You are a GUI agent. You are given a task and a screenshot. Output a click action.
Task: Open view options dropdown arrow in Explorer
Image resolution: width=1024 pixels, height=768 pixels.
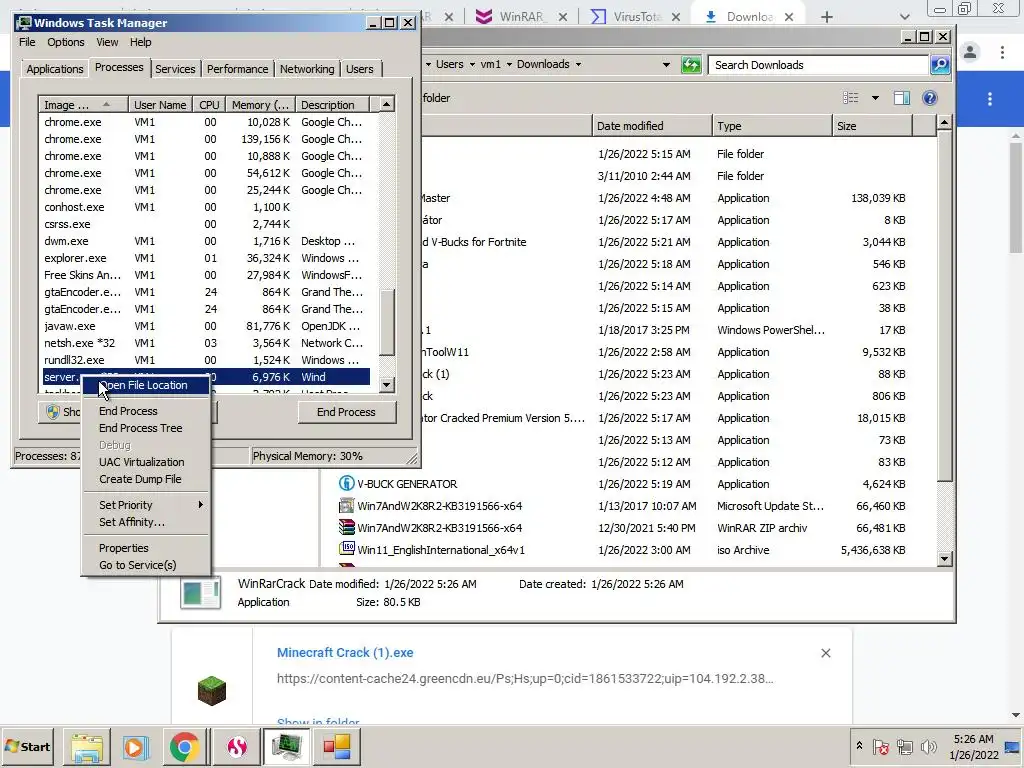[875, 98]
